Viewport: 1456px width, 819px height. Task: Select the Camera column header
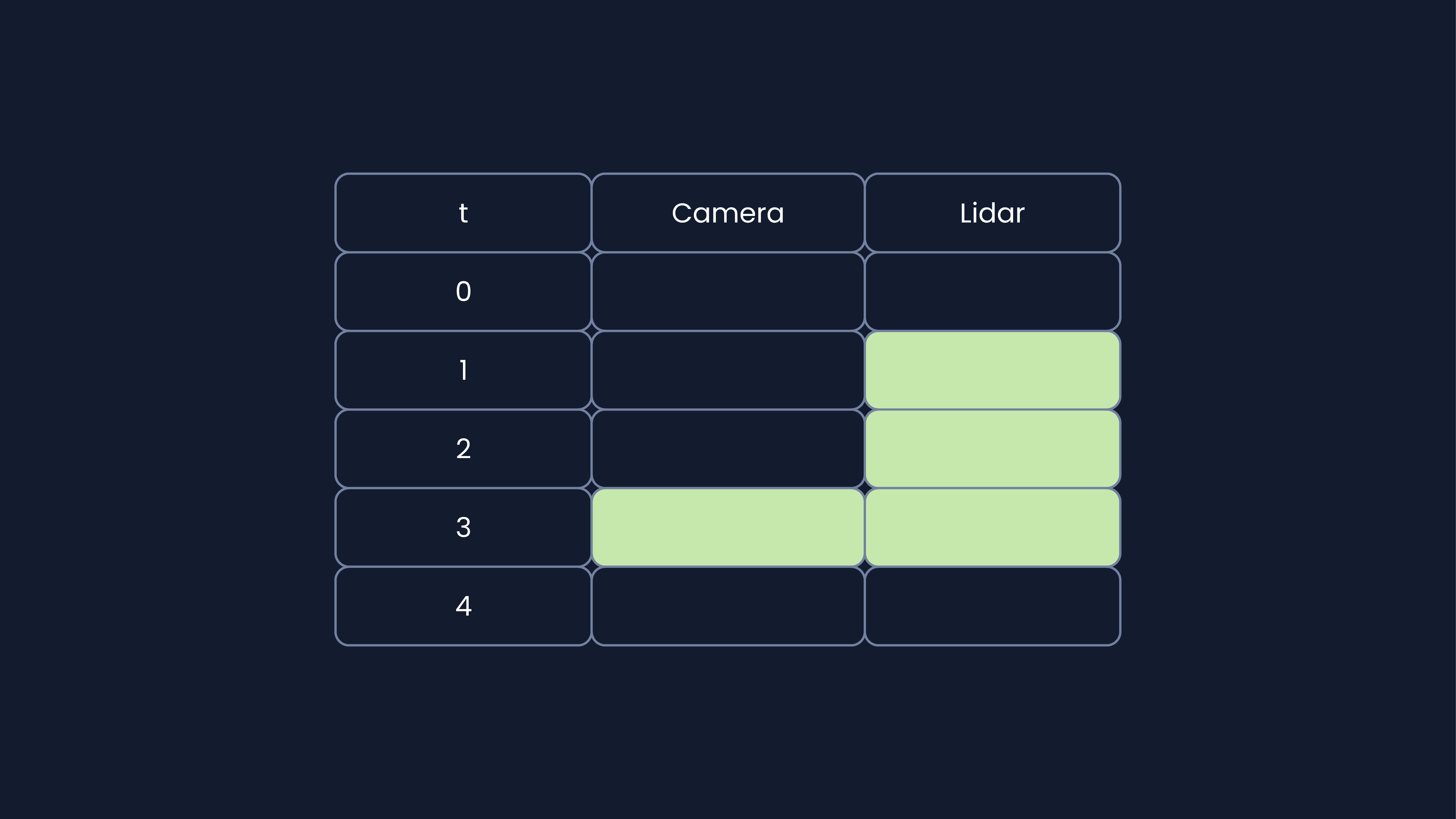coord(728,212)
